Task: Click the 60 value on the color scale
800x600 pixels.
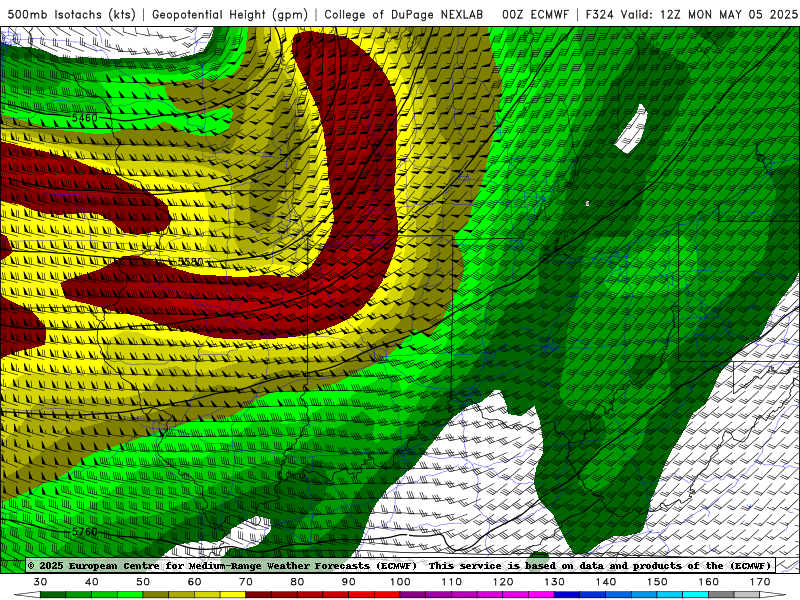Action: pyautogui.click(x=194, y=582)
